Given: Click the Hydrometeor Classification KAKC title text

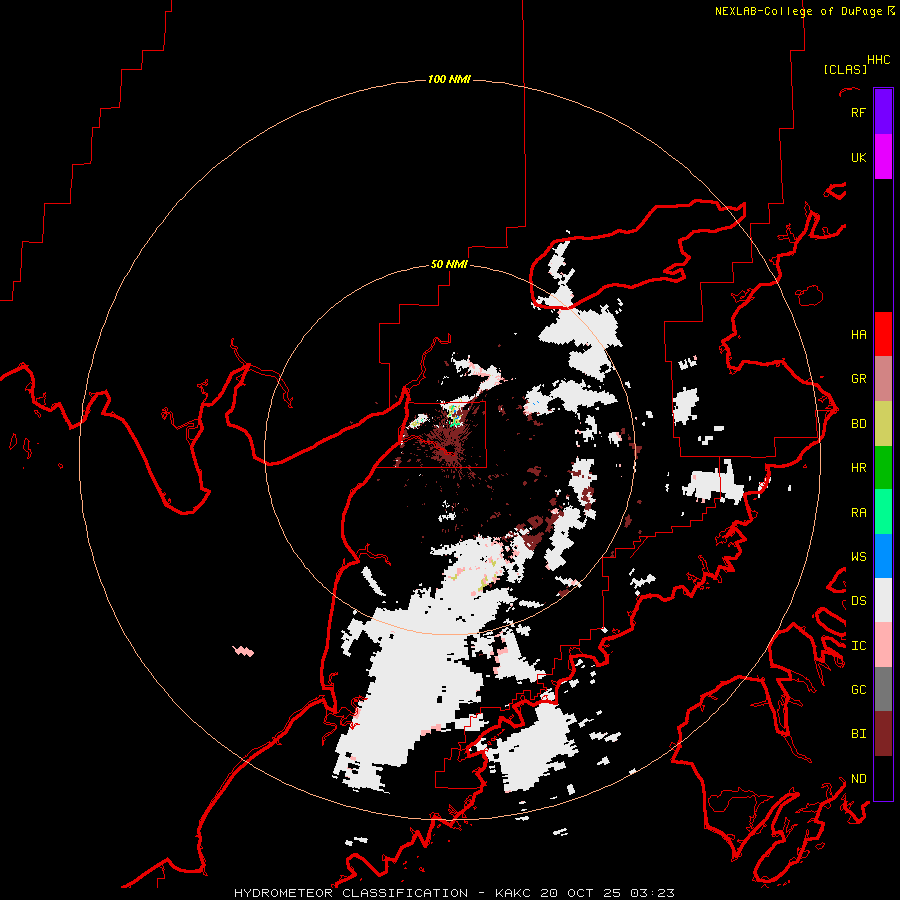Looking at the screenshot, I should 454,893.
